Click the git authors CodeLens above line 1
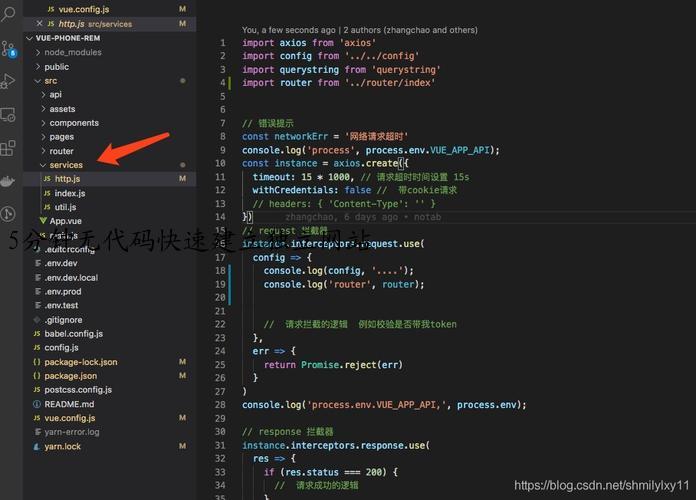696x500 pixels. (x=360, y=30)
